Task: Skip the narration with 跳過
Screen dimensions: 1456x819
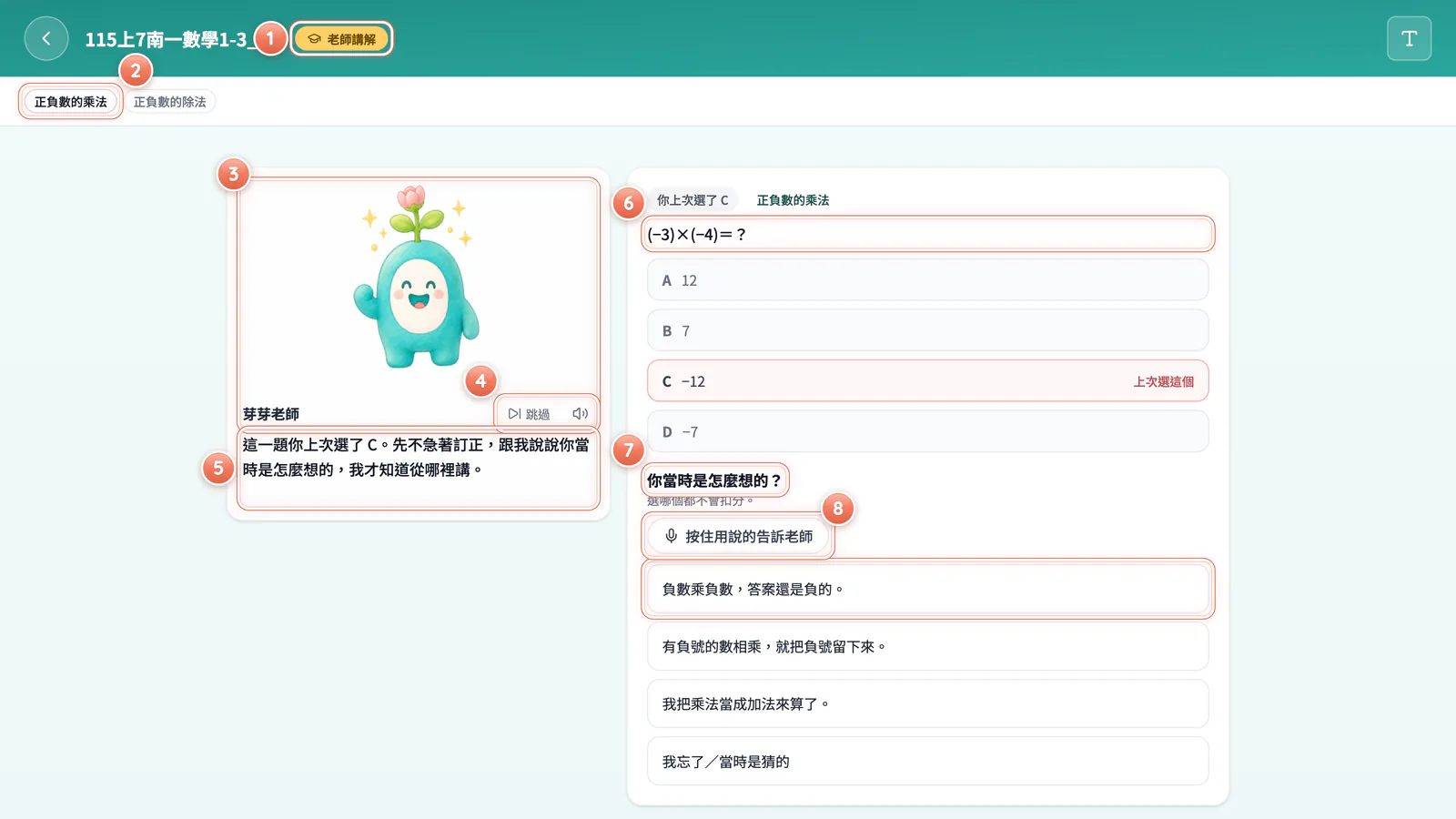Action: 529,414
